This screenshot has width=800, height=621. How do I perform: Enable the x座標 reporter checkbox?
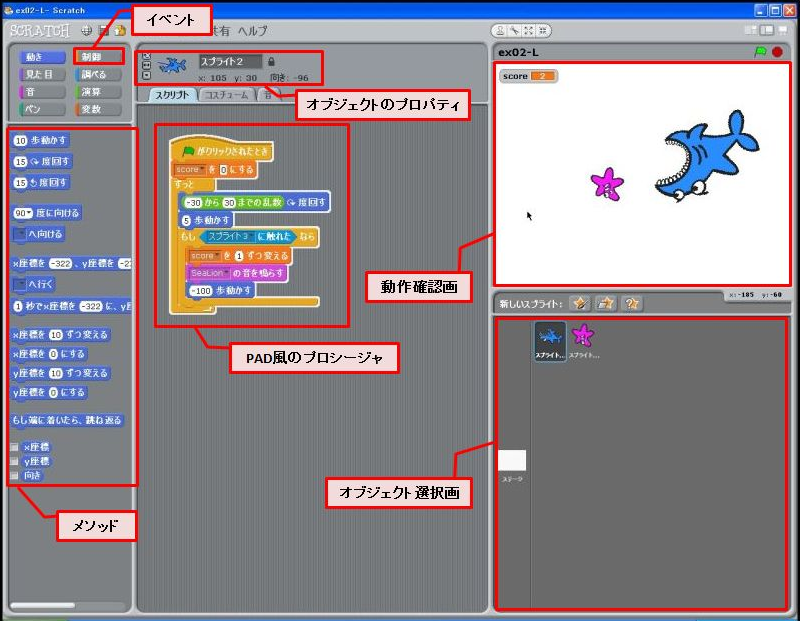coord(14,447)
